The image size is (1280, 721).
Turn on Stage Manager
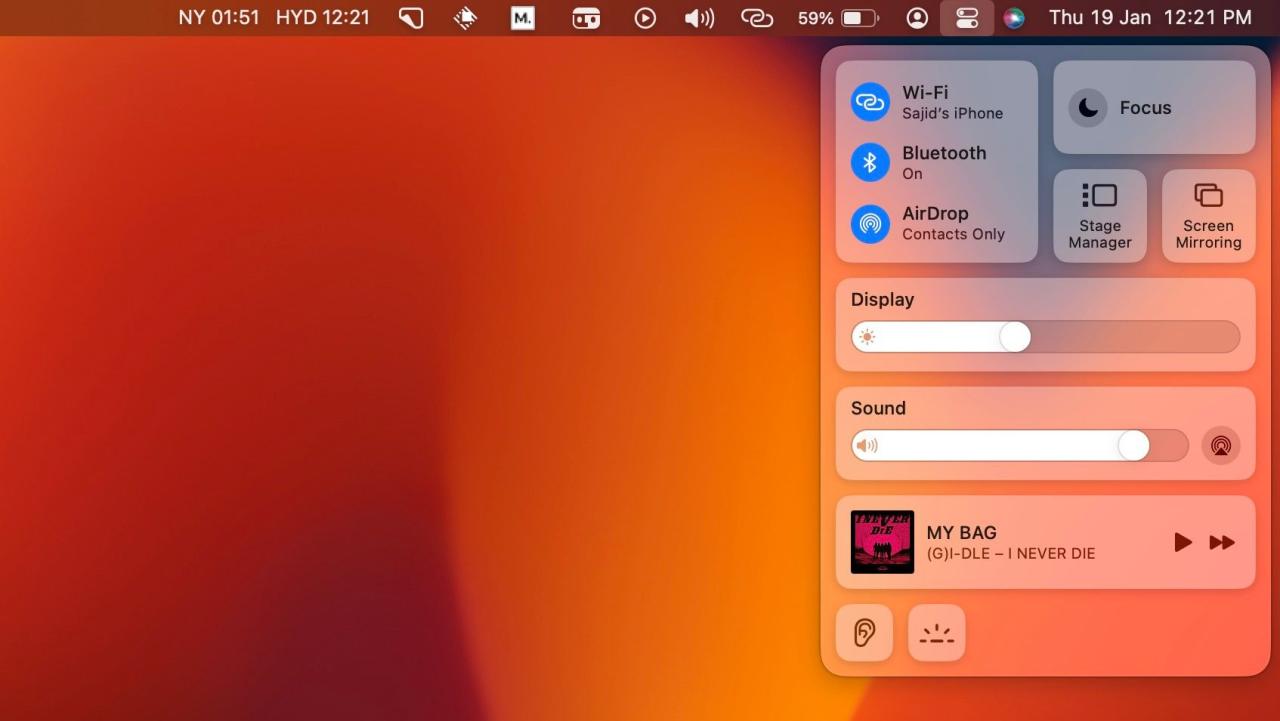click(x=1100, y=216)
